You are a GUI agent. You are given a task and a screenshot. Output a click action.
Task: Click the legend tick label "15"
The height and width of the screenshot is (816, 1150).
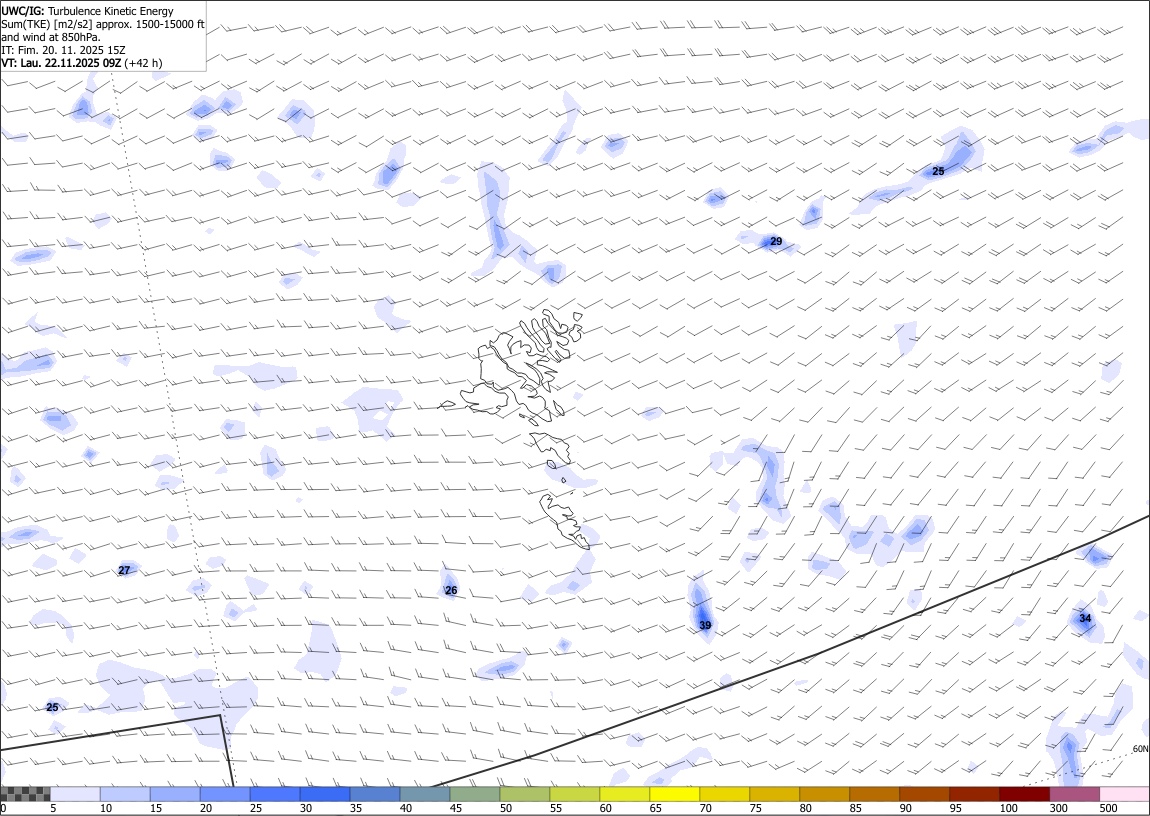(x=155, y=808)
